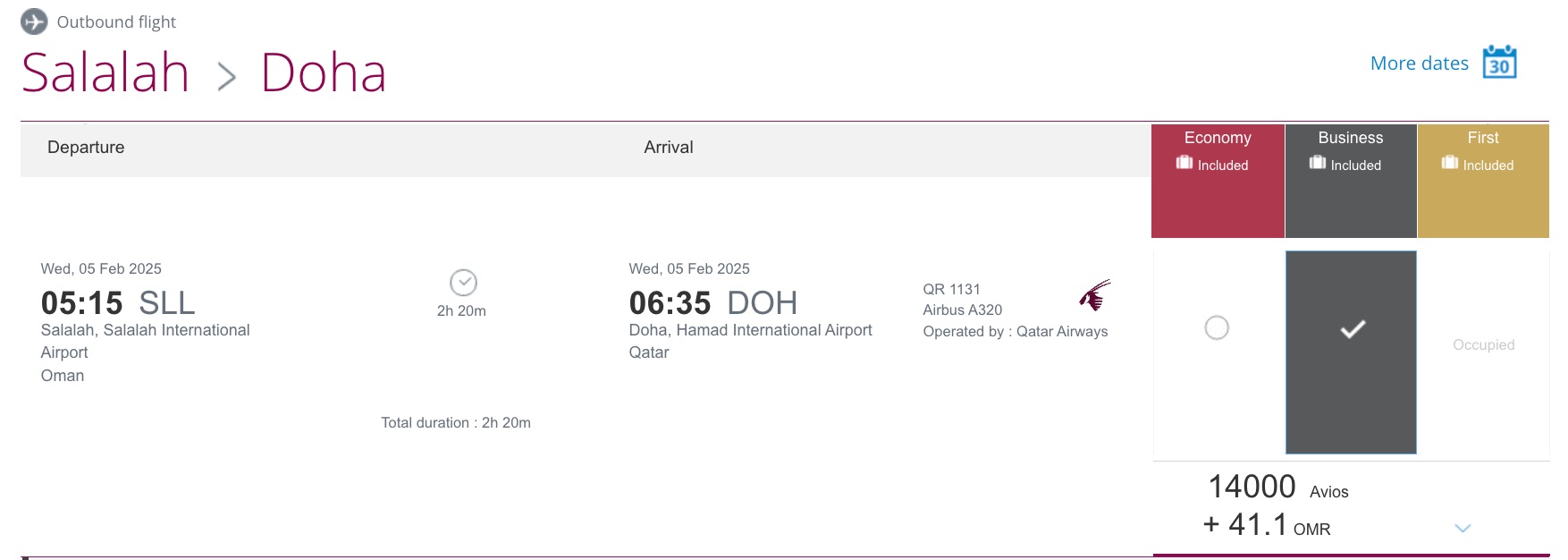Viewport: 1568px width, 560px height.
Task: Switch to the Economy column header
Action: click(x=1218, y=137)
